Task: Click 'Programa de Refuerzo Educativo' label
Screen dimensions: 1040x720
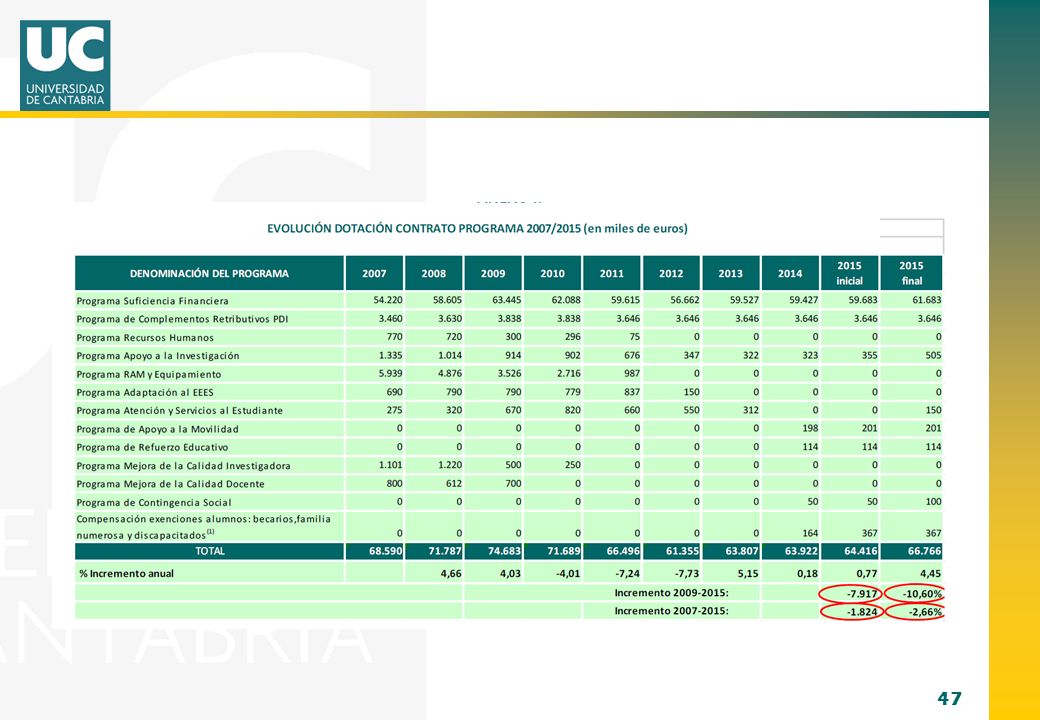Action: (x=153, y=448)
